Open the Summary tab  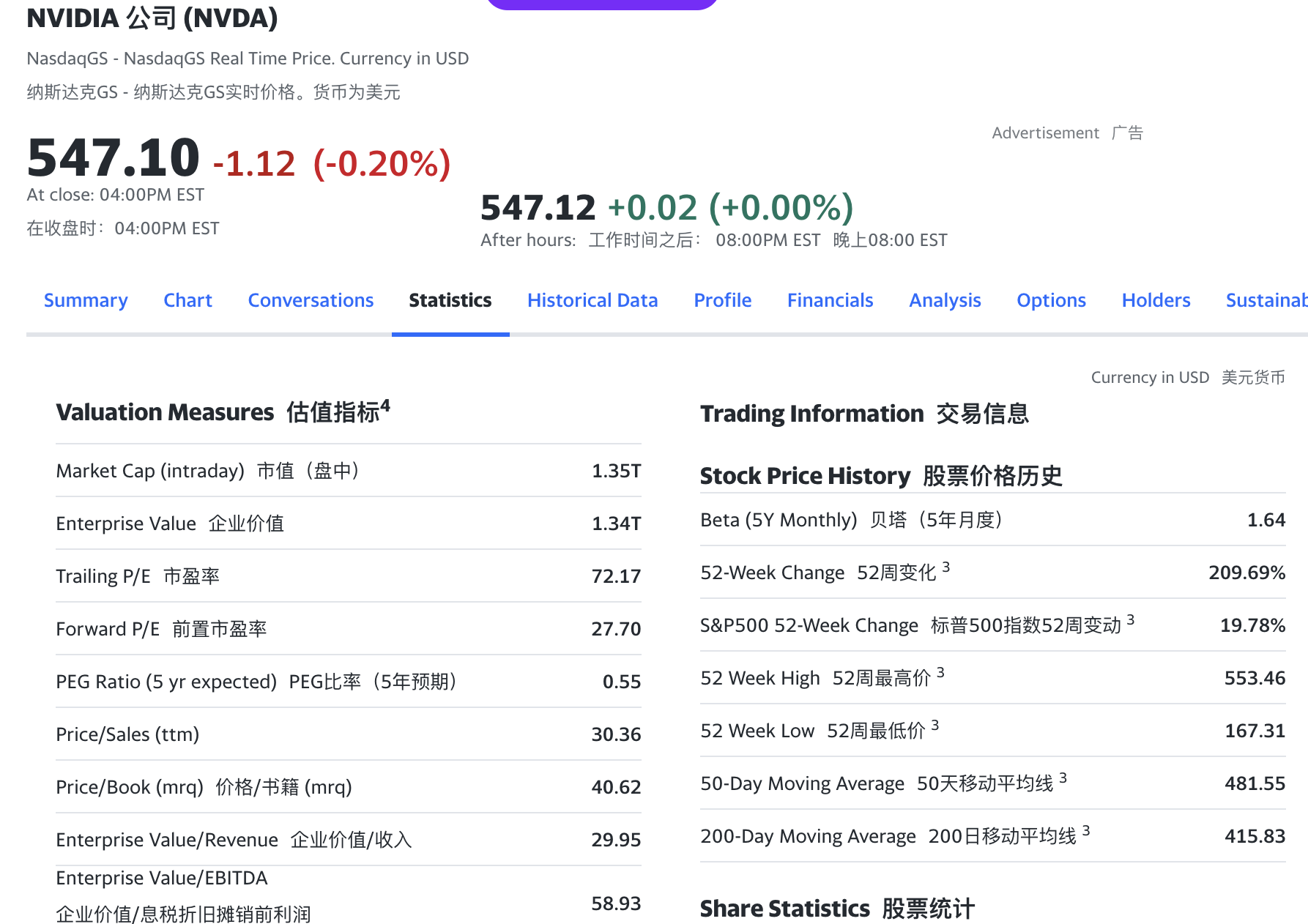86,300
